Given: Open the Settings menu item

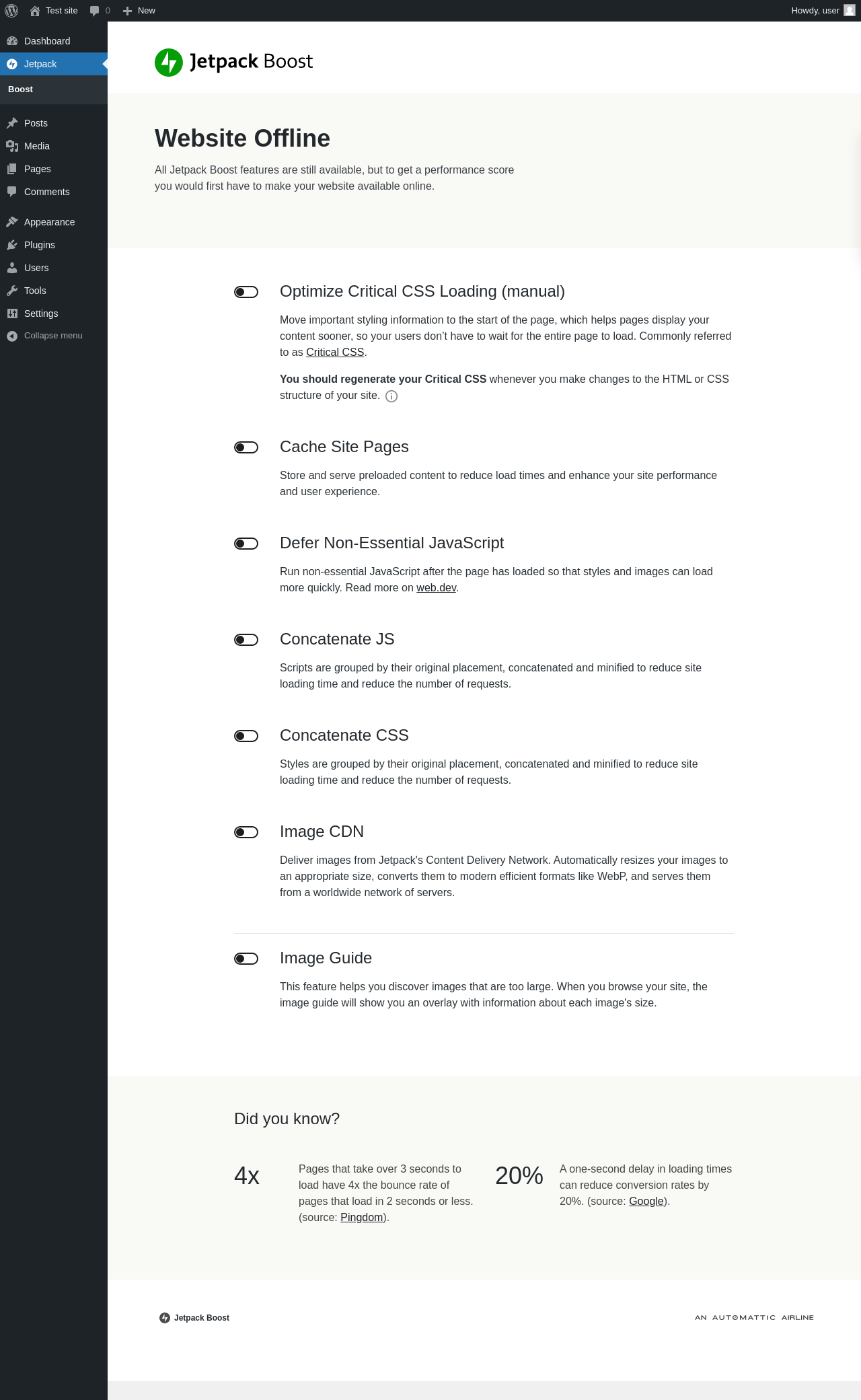Looking at the screenshot, I should pyautogui.click(x=41, y=314).
